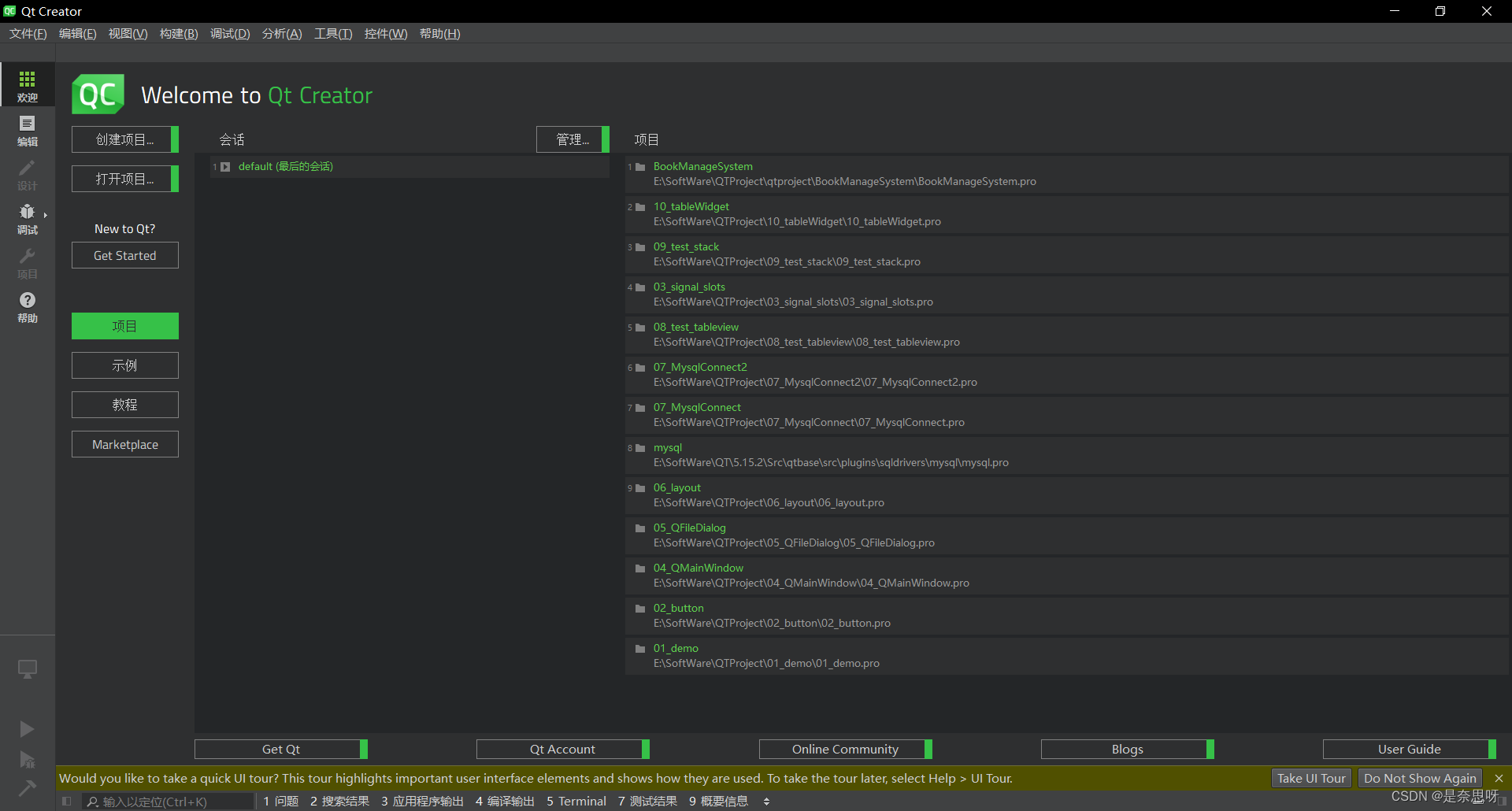Open the User Guide link

pyautogui.click(x=1410, y=749)
